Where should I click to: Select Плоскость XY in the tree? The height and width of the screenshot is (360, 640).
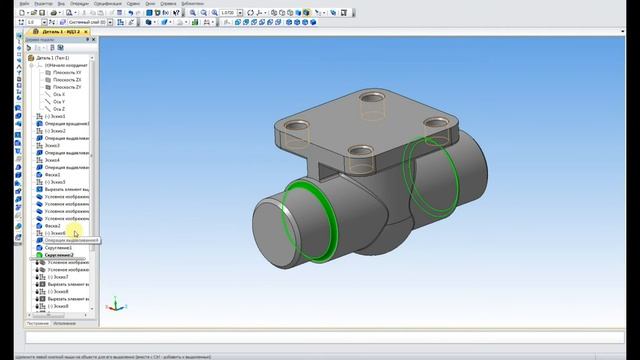click(x=67, y=73)
